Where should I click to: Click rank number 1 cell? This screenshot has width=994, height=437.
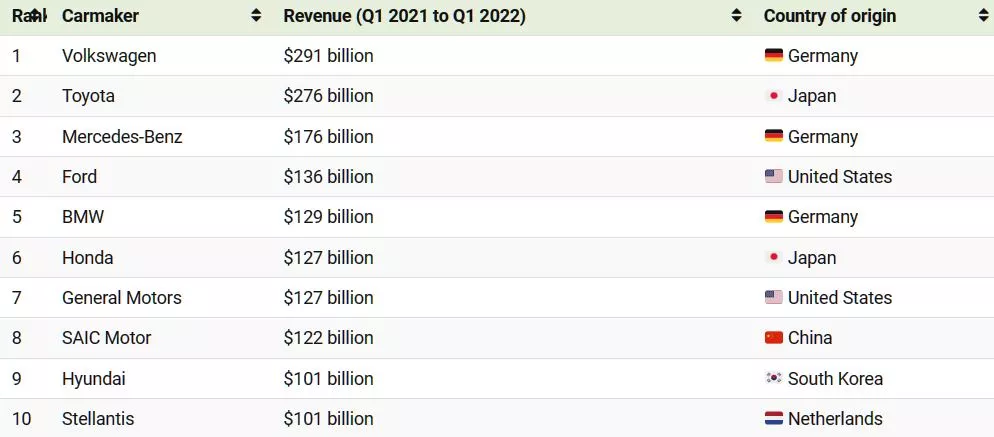pyautogui.click(x=16, y=56)
